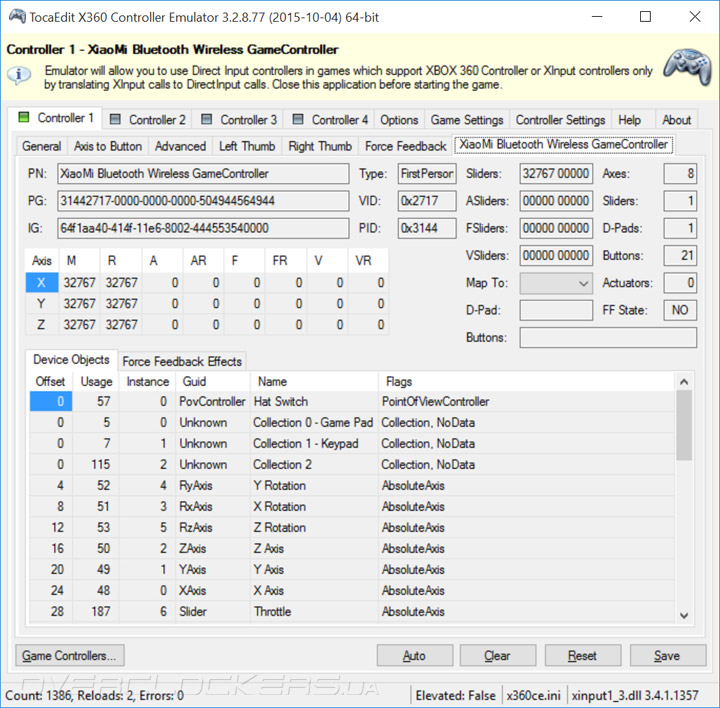Screen dimensions: 720x708
Task: Select the Throttle slider row
Action: 352,612
